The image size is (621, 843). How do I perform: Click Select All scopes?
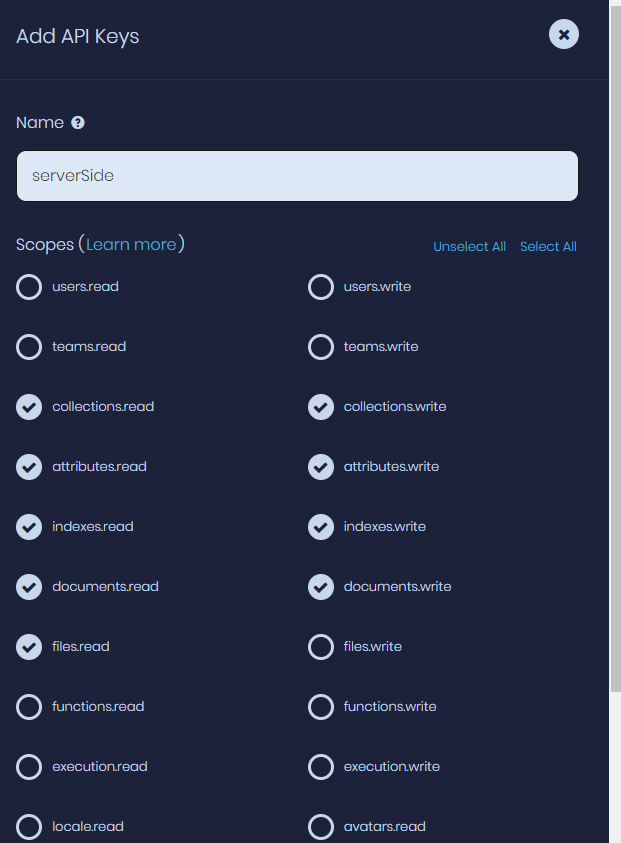(548, 246)
